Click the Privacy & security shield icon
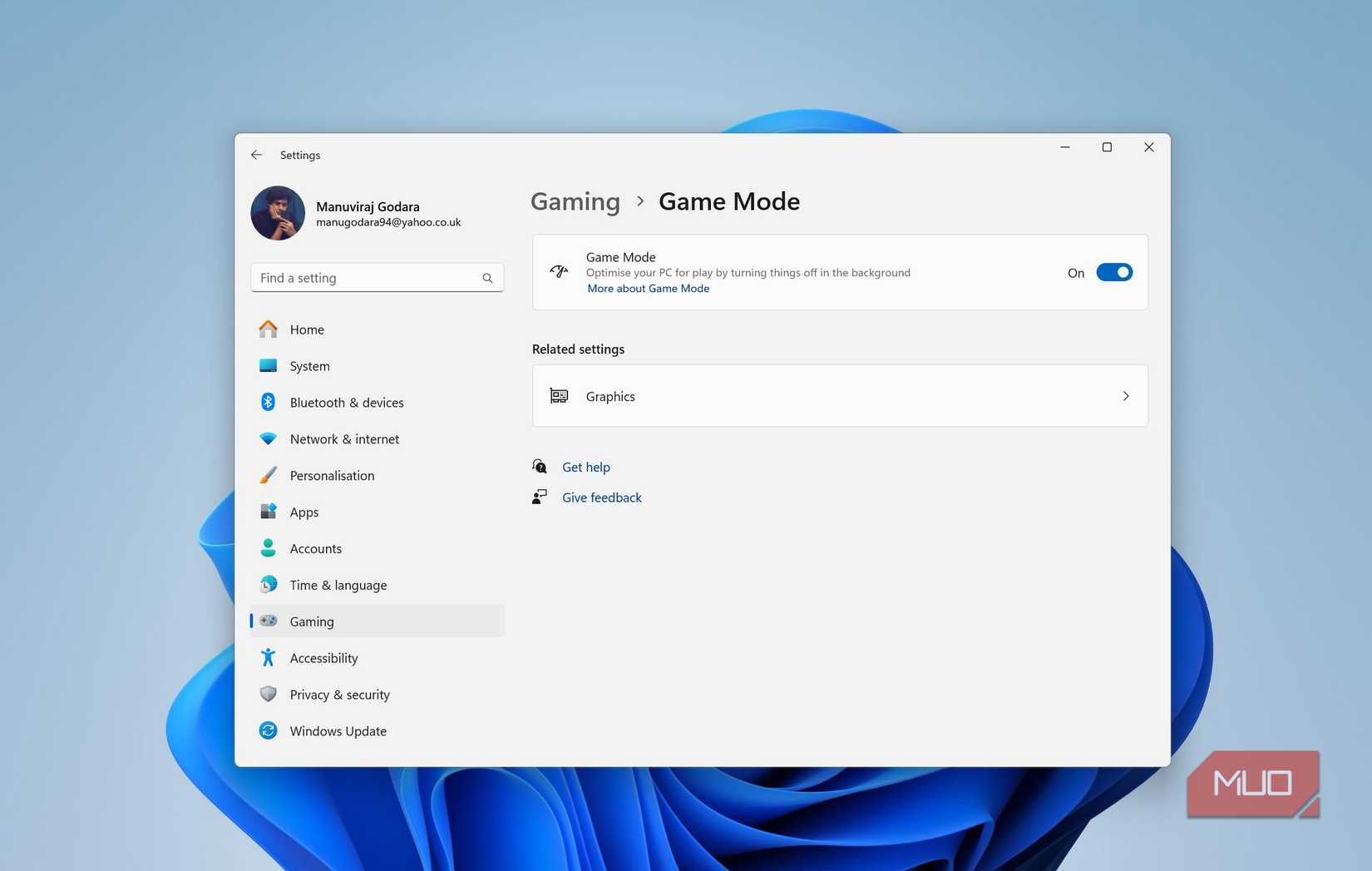 pos(268,694)
